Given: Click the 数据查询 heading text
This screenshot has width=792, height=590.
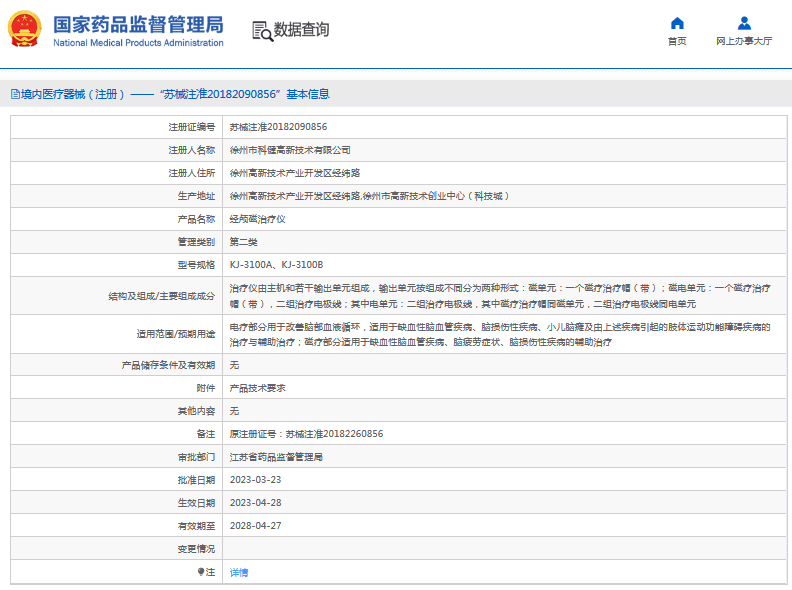Looking at the screenshot, I should coord(301,30).
